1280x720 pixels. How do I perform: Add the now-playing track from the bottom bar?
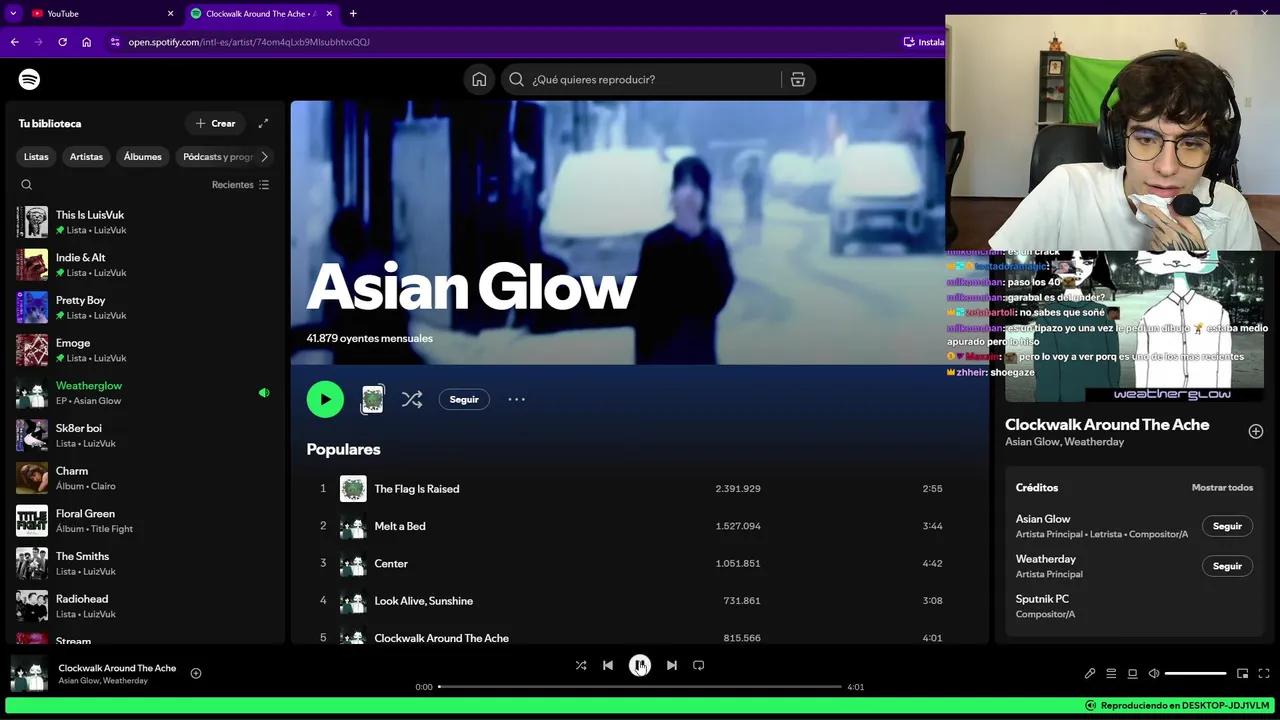[x=196, y=673]
